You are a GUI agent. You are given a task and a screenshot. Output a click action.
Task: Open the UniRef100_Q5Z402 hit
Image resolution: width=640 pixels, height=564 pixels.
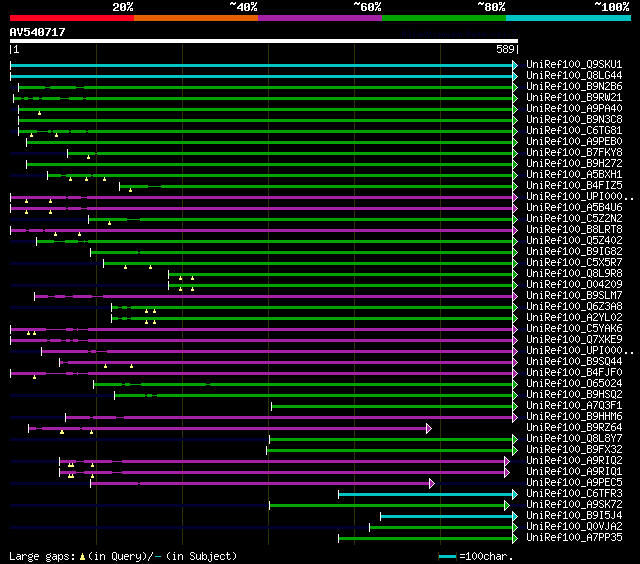tap(574, 241)
